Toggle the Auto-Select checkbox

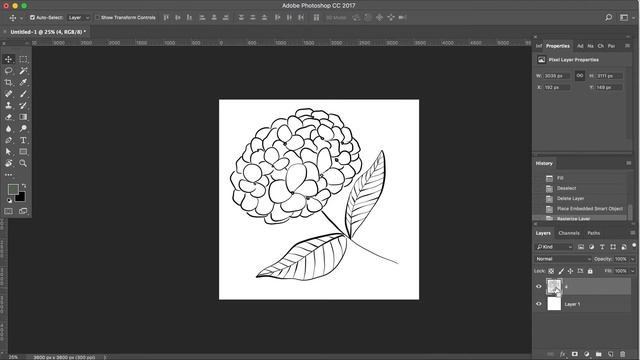(x=32, y=18)
